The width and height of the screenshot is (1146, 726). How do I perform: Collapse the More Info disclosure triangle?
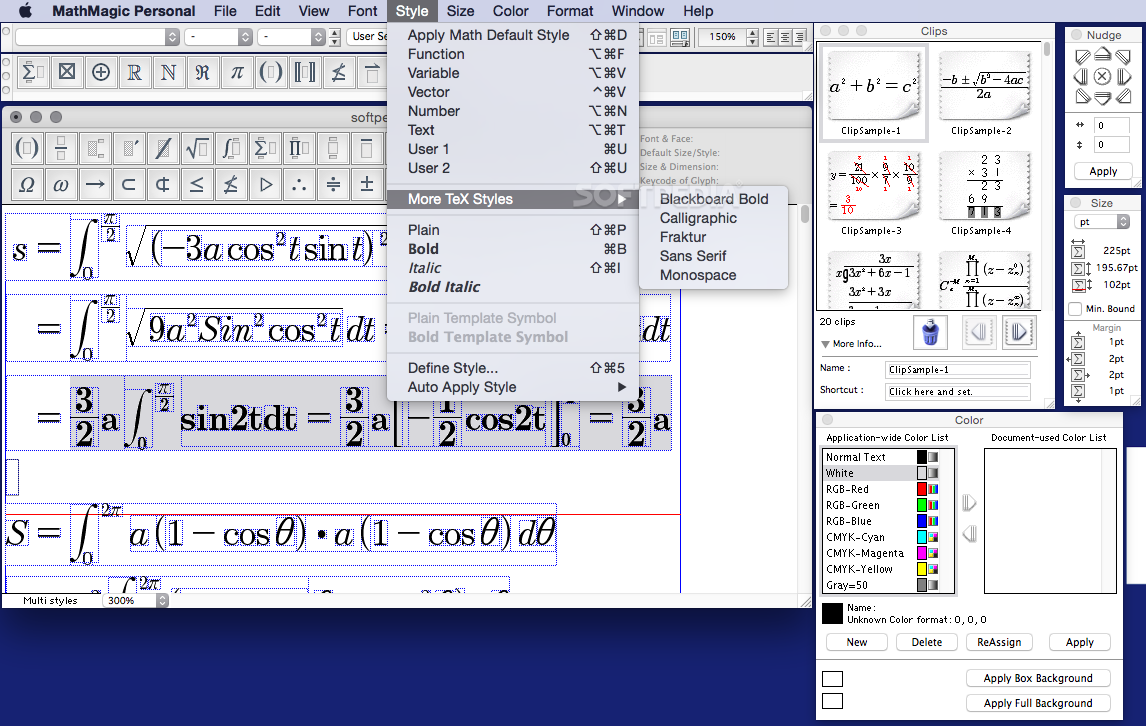[x=825, y=344]
